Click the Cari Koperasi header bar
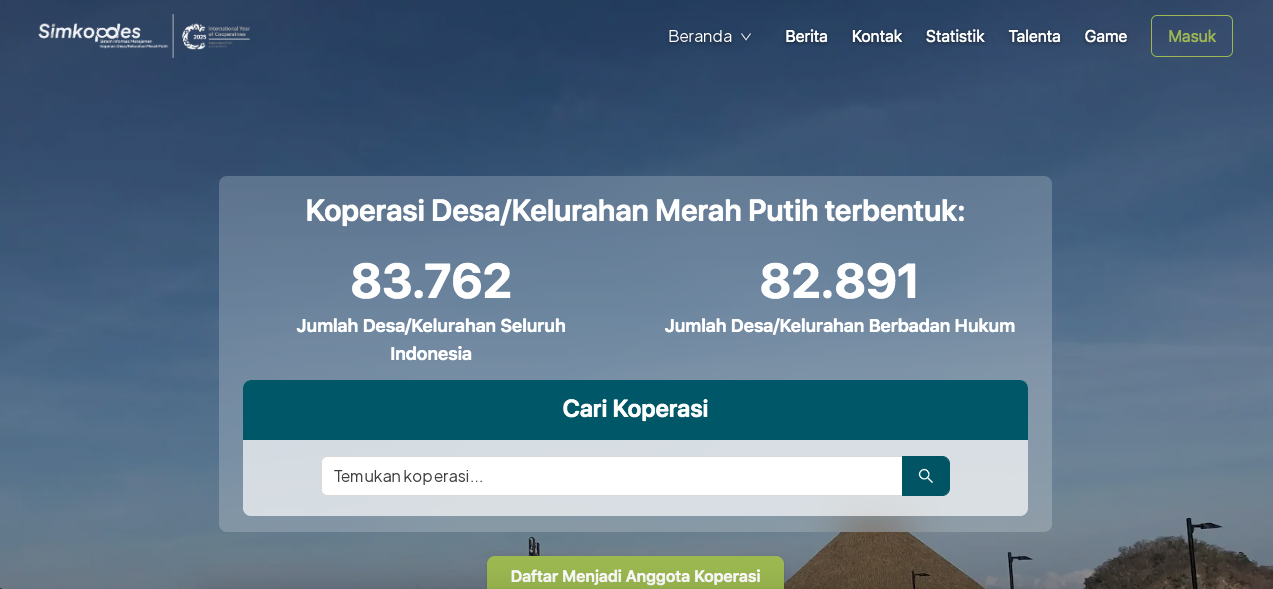The image size is (1273, 589). (635, 409)
